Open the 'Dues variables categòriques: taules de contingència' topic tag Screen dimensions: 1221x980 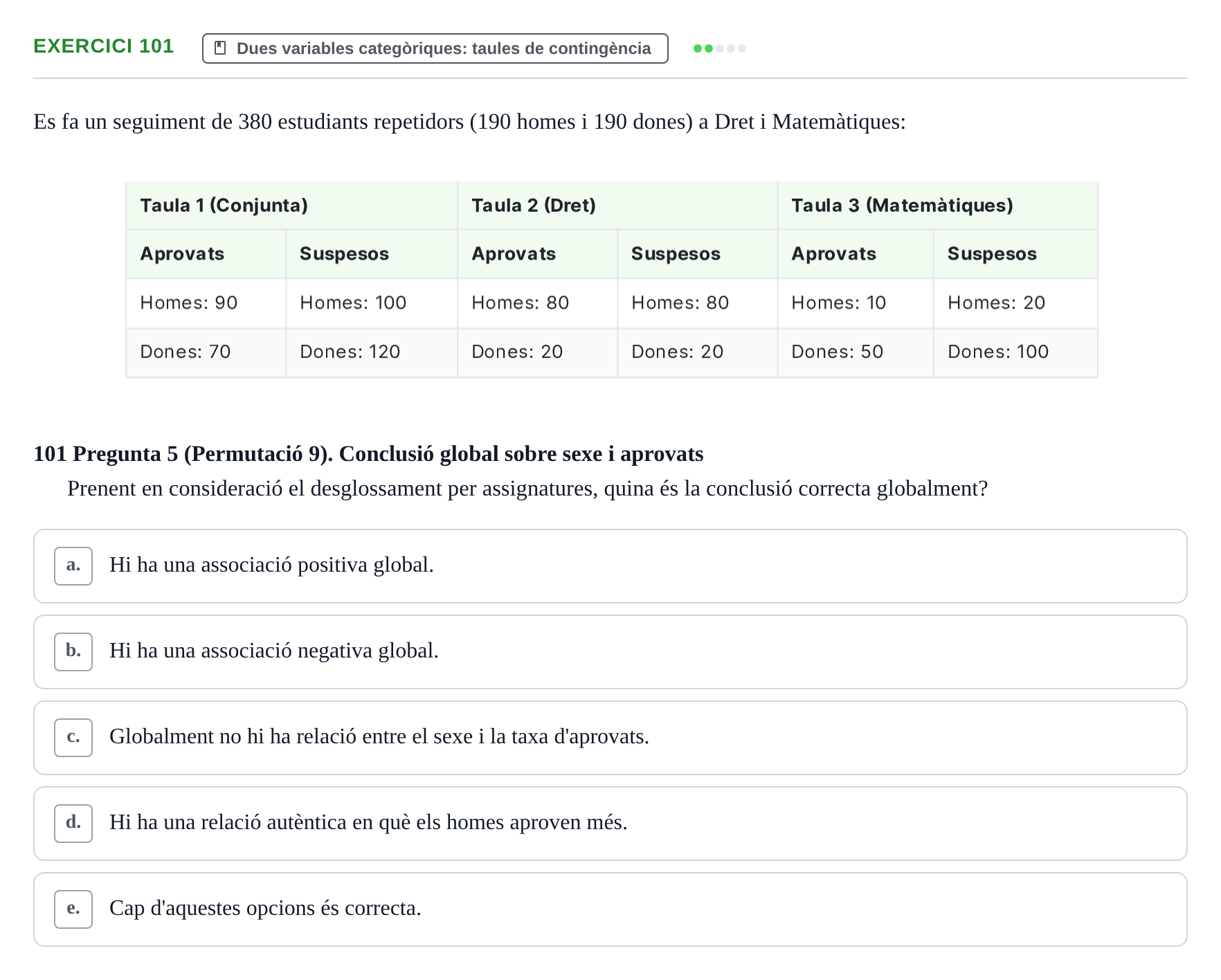pyautogui.click(x=435, y=48)
